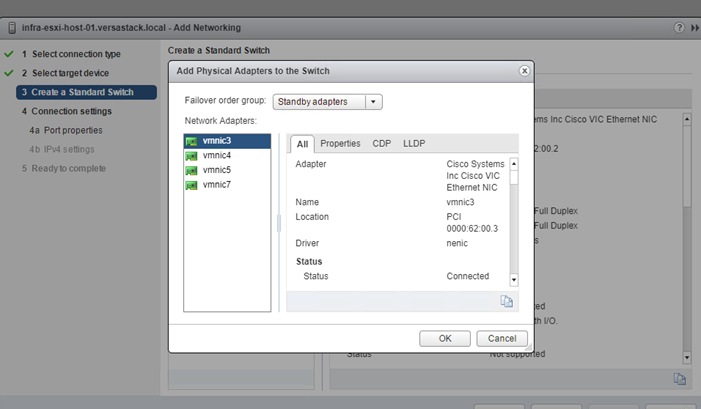Open step 4a Port properties
This screenshot has height=409, width=701.
[x=66, y=131]
